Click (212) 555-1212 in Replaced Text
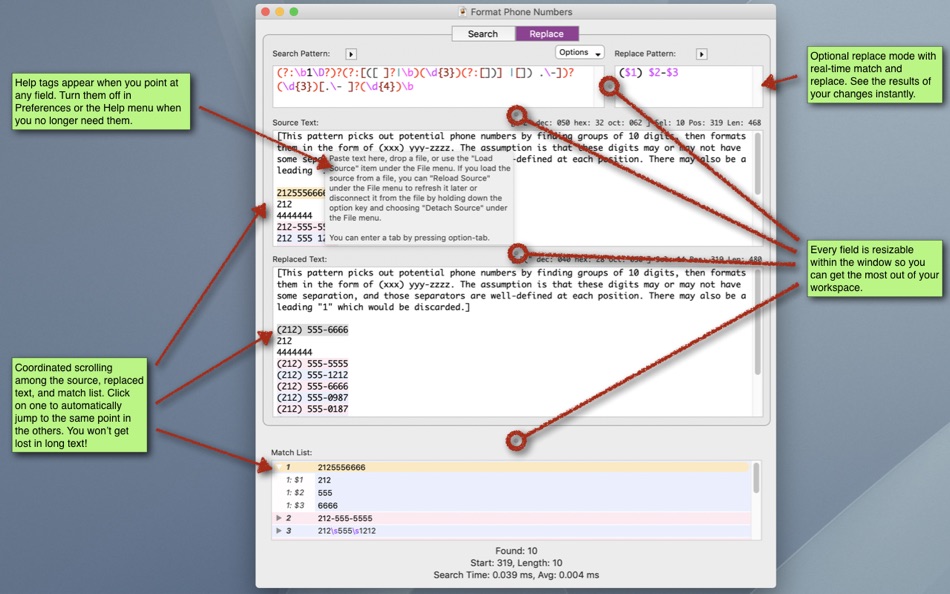Screen dimensions: 950x594 tap(313, 375)
